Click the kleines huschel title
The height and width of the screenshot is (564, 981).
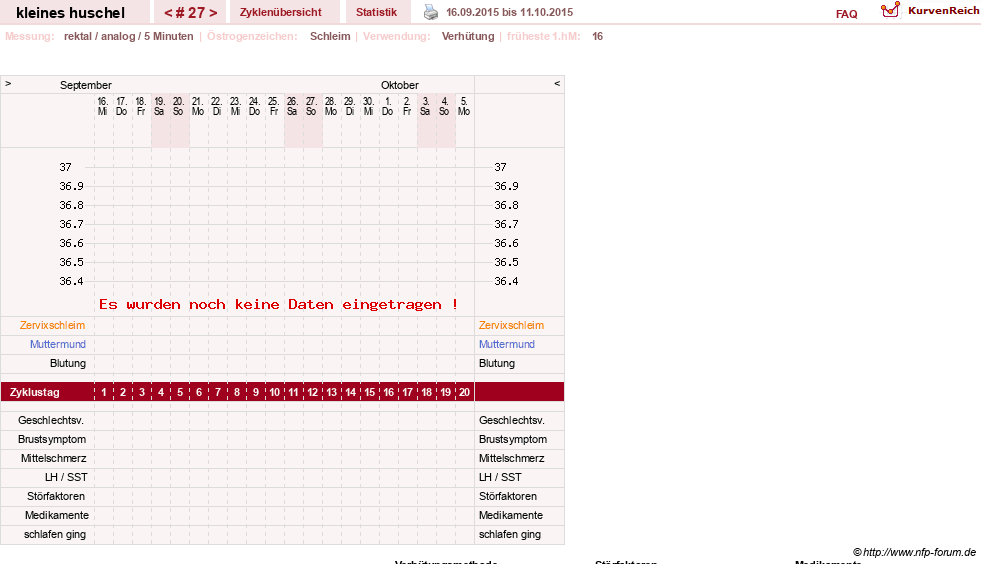70,13
